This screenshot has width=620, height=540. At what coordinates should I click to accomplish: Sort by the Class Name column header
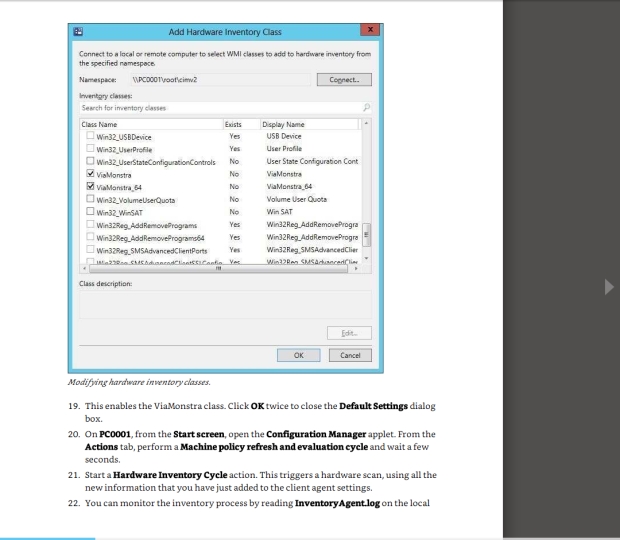pyautogui.click(x=150, y=124)
